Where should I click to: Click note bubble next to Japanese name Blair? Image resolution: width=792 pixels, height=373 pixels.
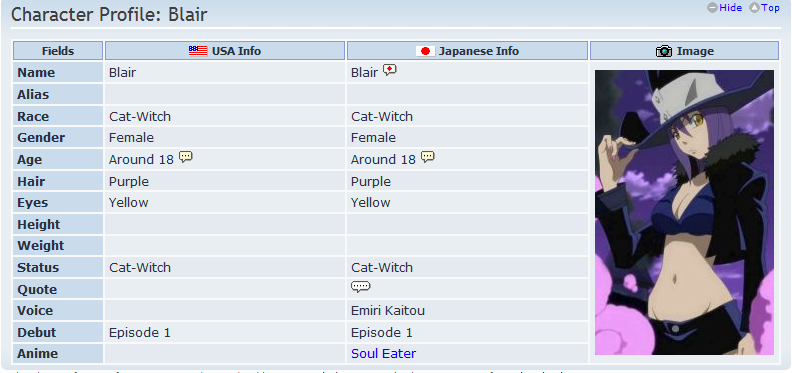tap(389, 70)
